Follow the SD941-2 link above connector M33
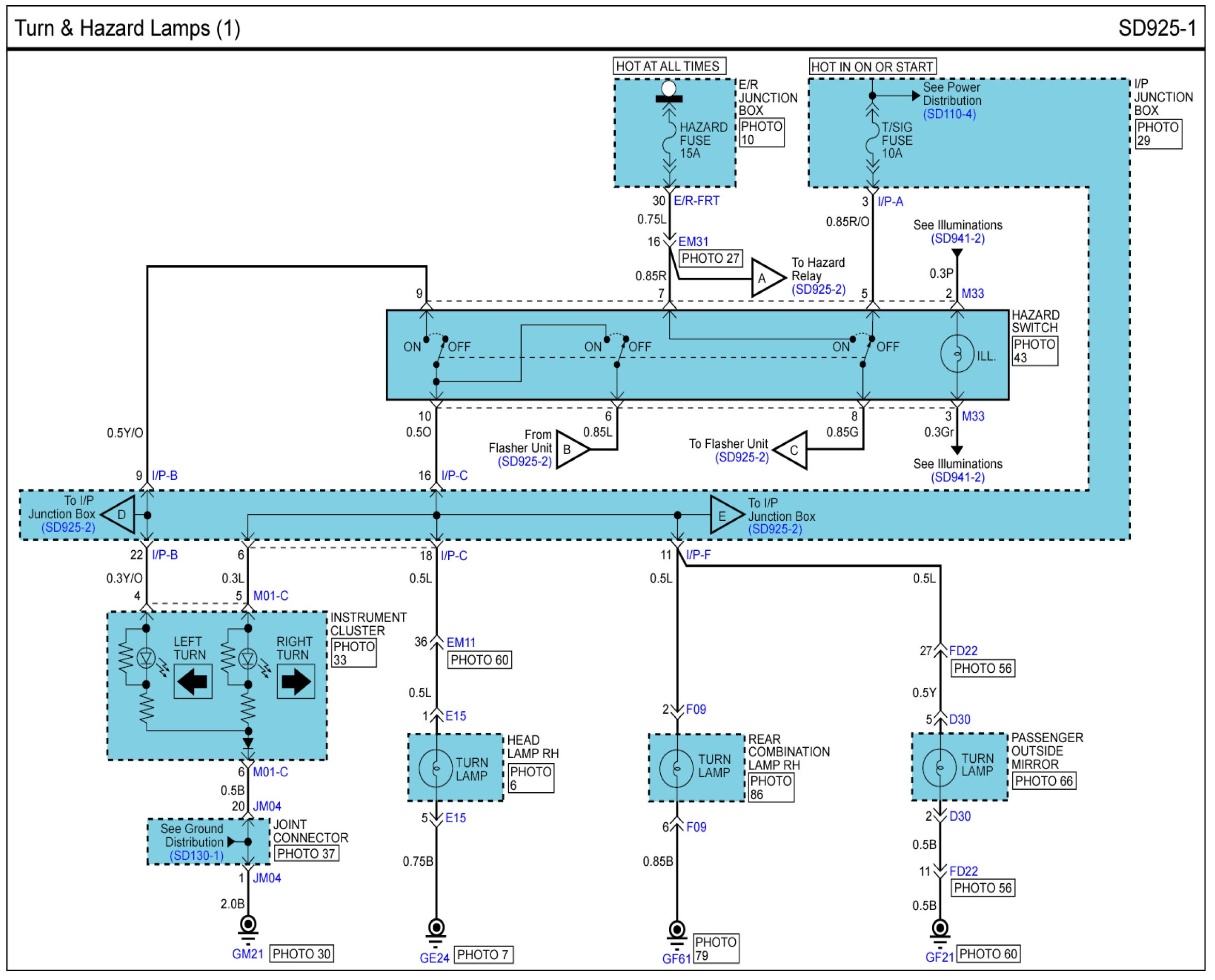The image size is (1215, 980). [958, 238]
